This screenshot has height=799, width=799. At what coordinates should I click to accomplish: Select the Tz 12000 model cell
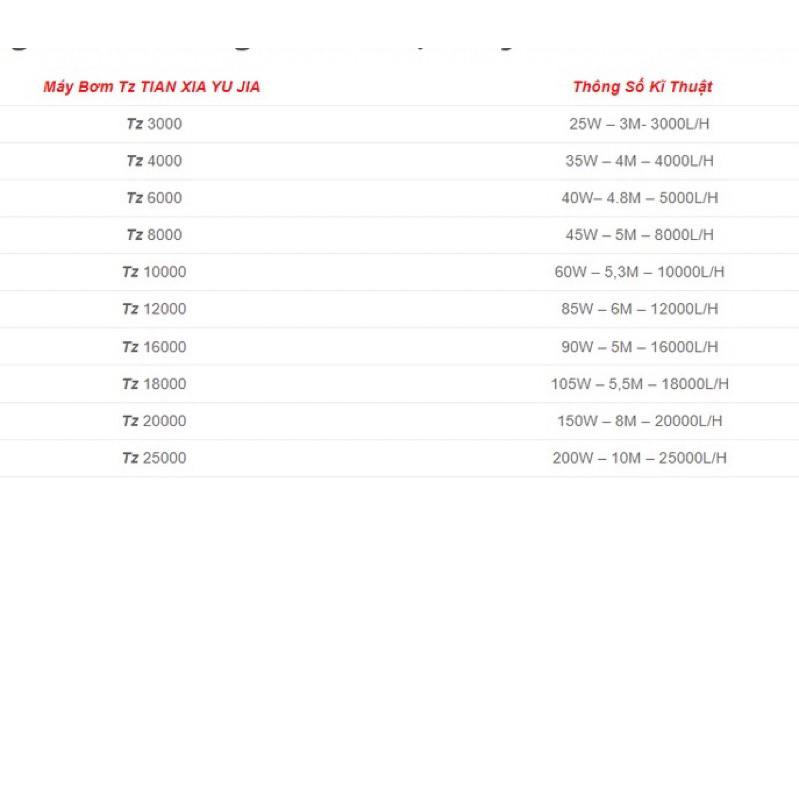click(x=154, y=309)
